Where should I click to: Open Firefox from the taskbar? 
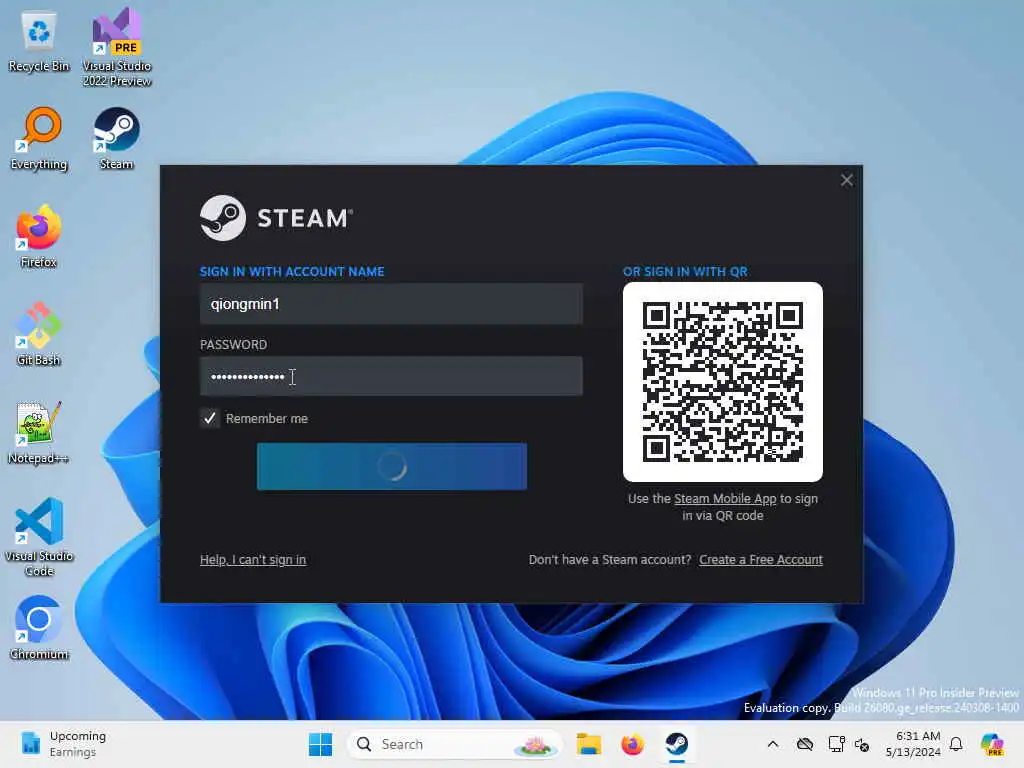coord(632,744)
